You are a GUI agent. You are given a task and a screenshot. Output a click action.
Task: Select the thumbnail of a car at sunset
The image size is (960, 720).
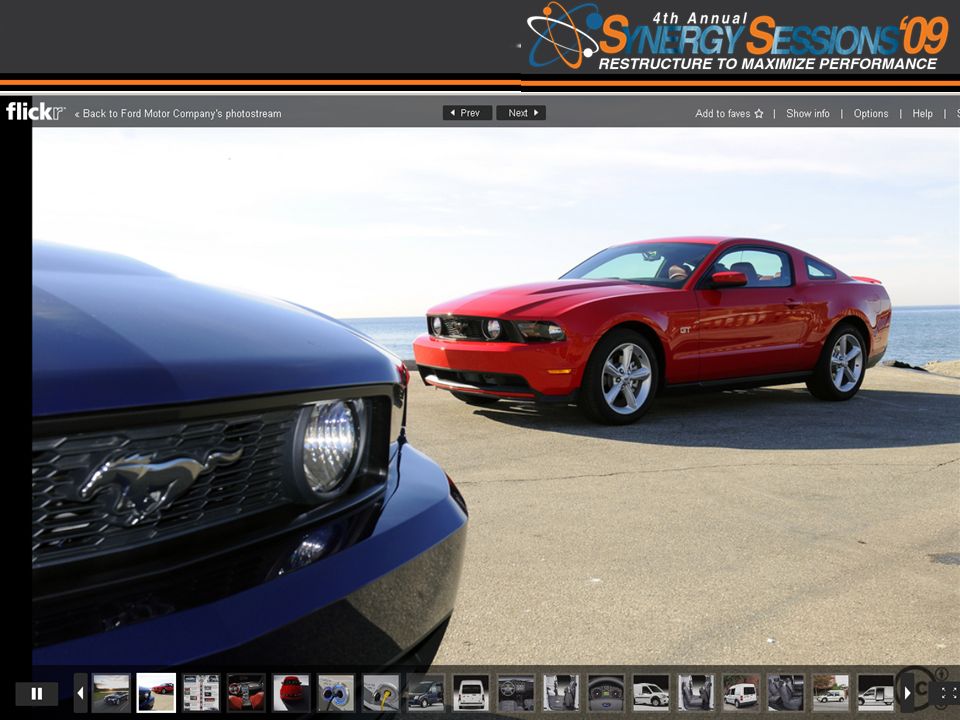pos(111,692)
